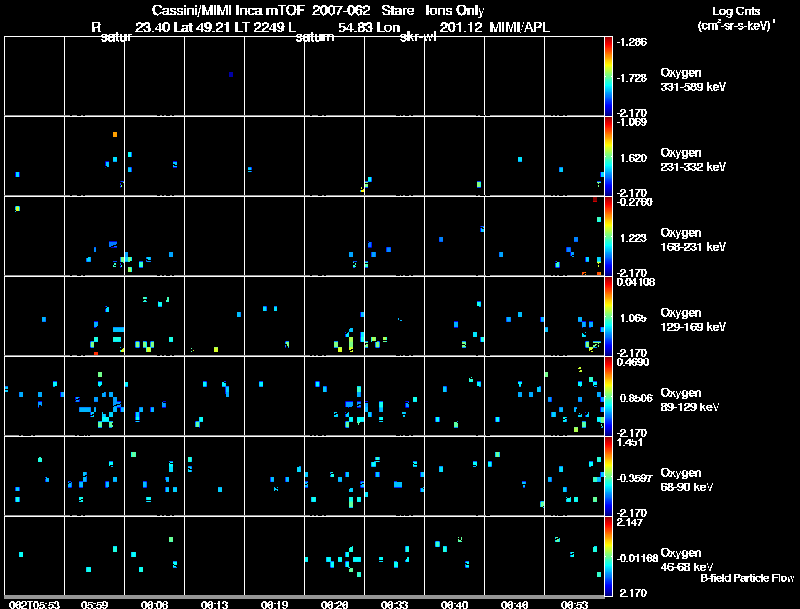Click the -1.728 color scale midpoint value

point(632,78)
